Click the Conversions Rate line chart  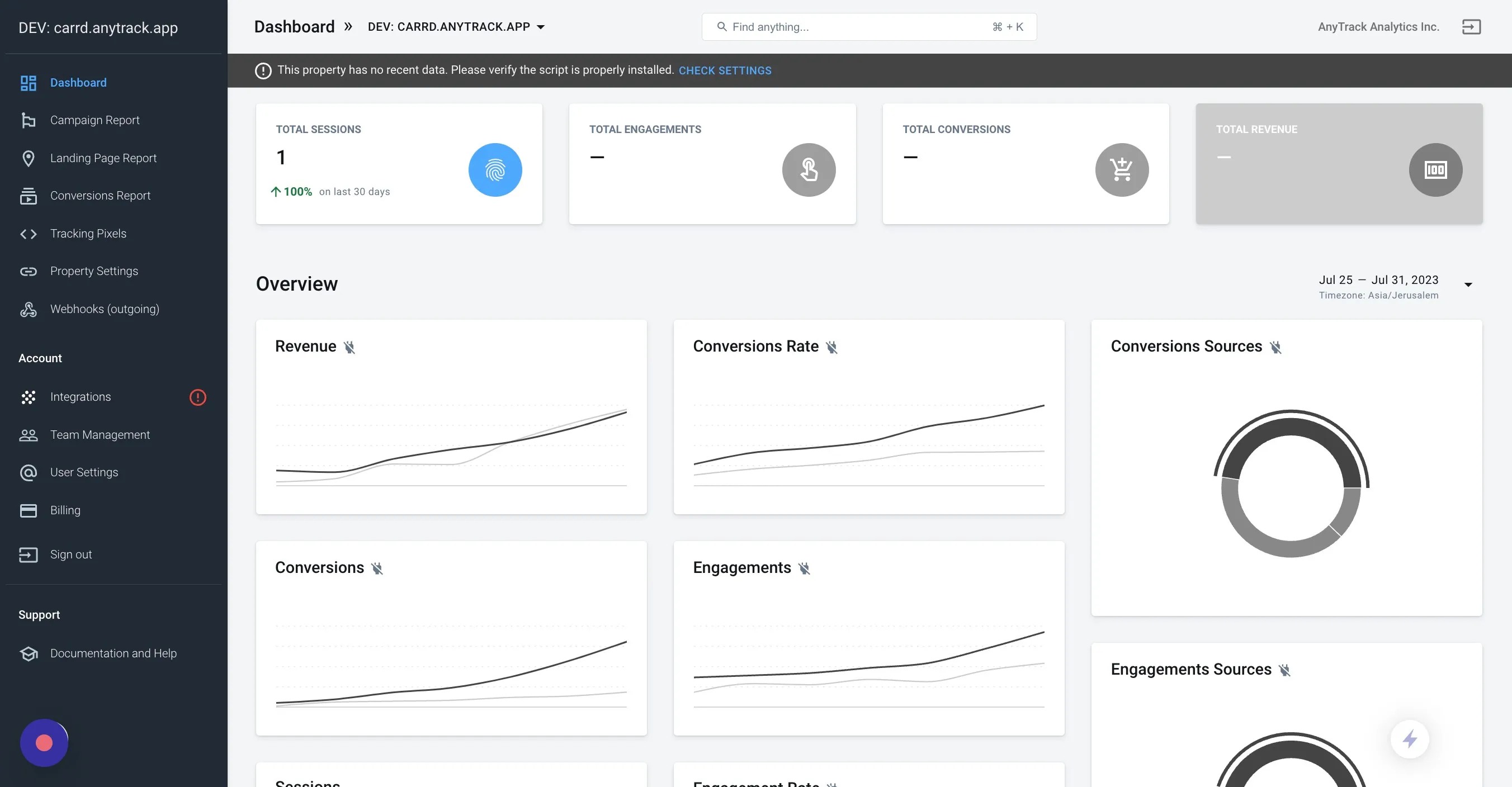pos(869,445)
